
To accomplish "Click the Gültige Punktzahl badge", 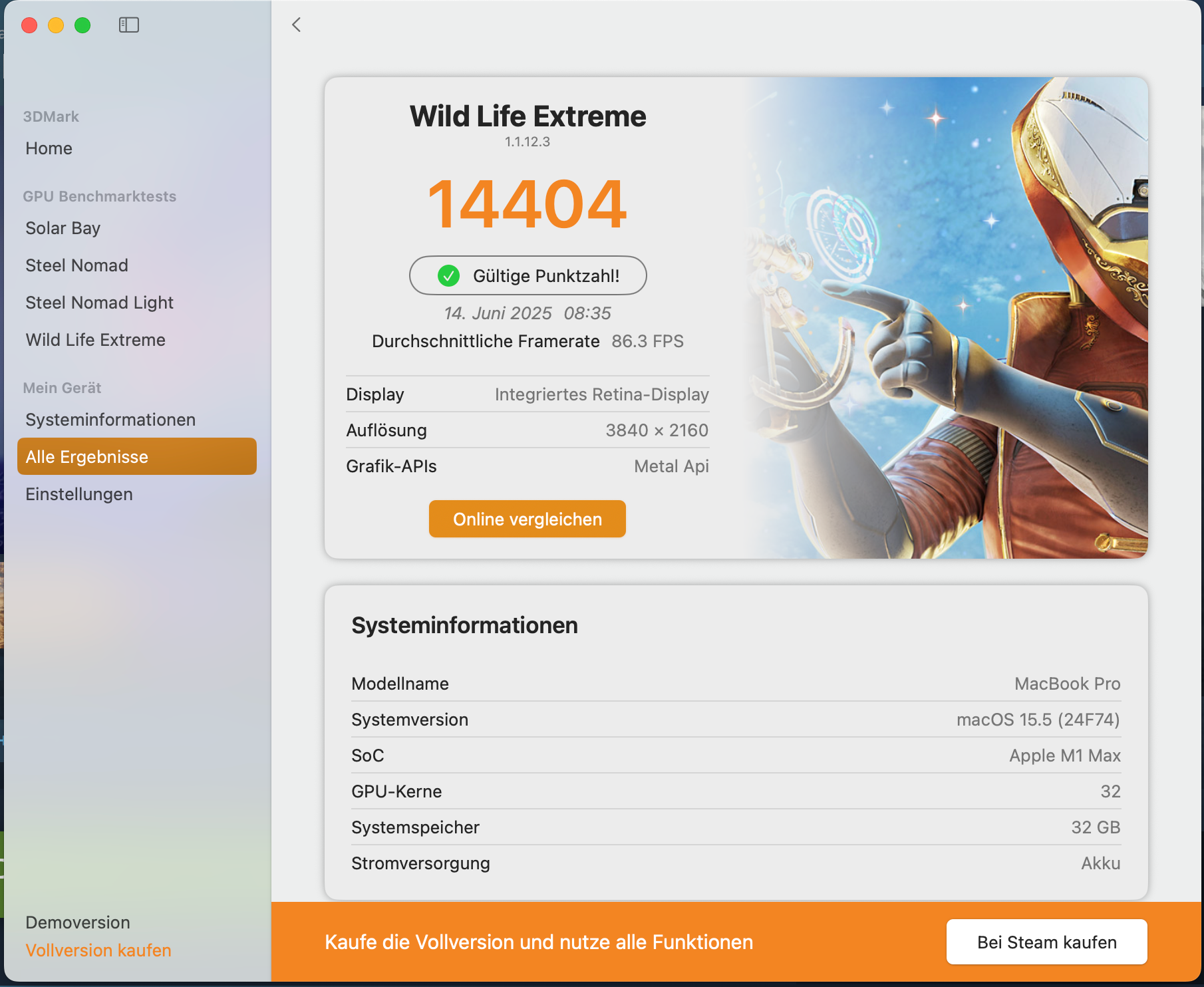I will (x=528, y=275).
